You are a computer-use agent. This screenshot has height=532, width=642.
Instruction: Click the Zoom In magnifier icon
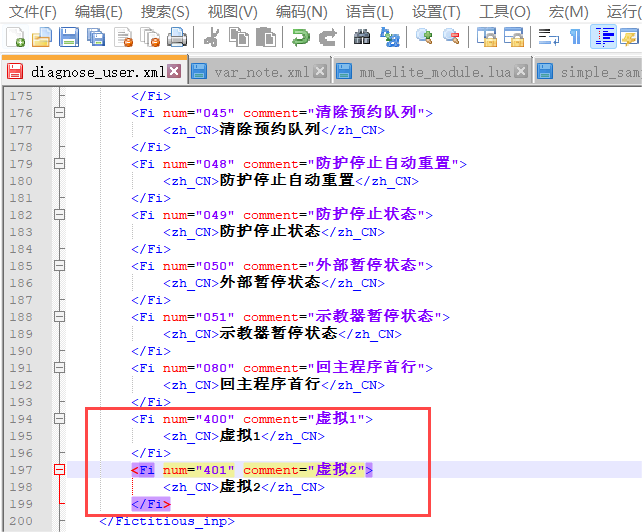tap(424, 38)
